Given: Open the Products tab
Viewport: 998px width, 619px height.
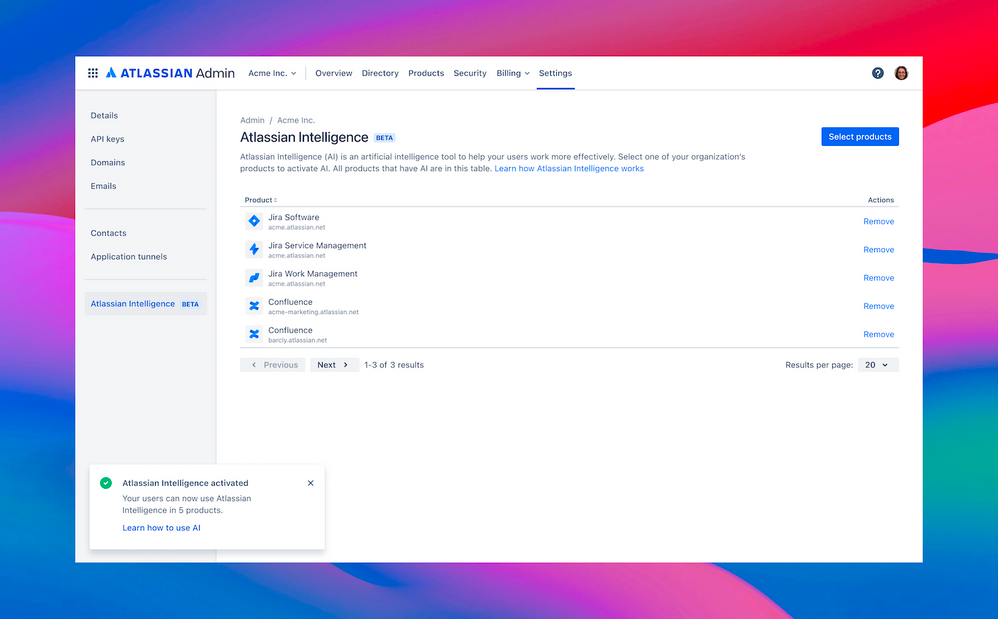Looking at the screenshot, I should point(426,73).
